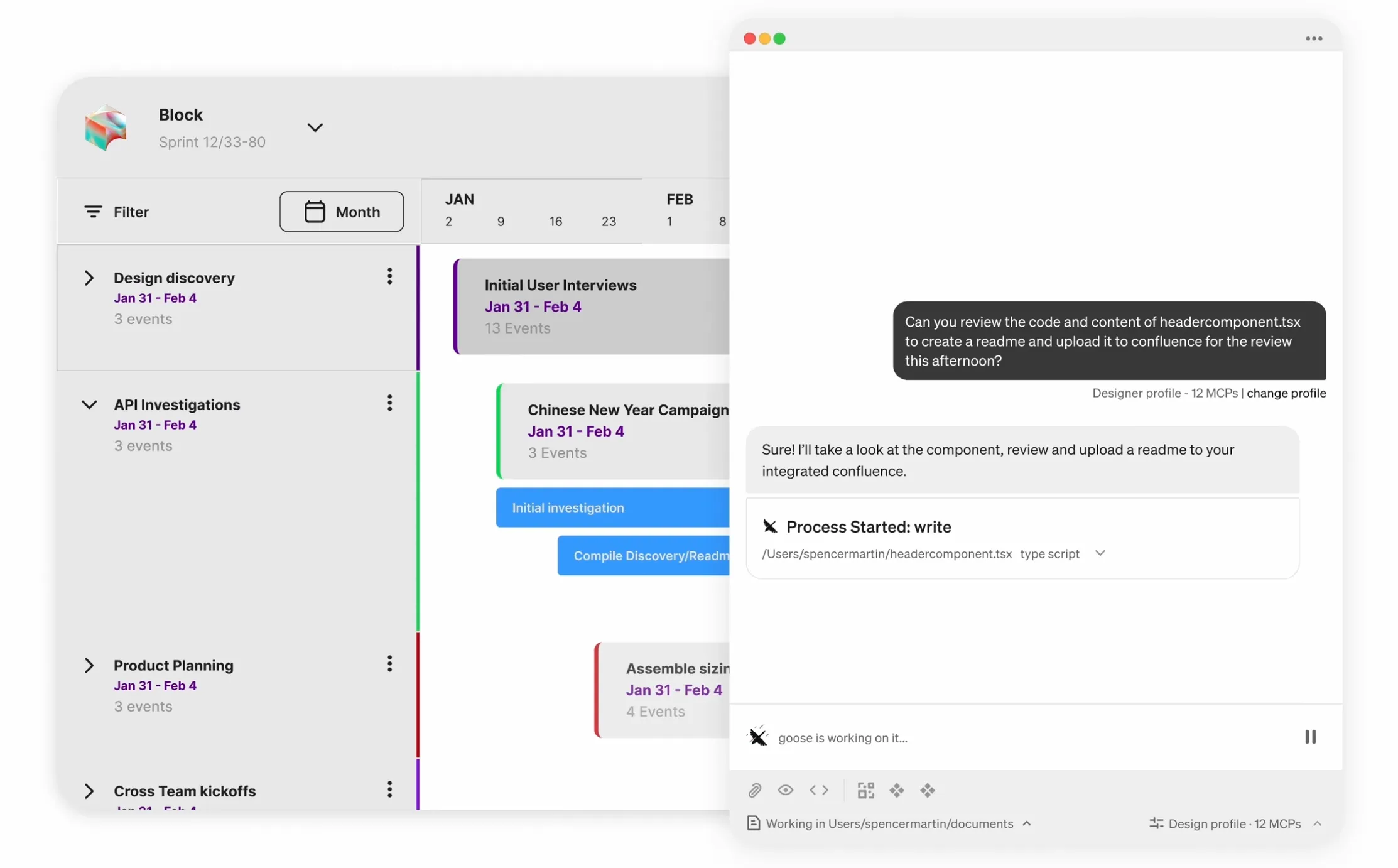1398x868 pixels.
Task: Open Design profile 12 MCPs selector
Action: coord(1235,823)
